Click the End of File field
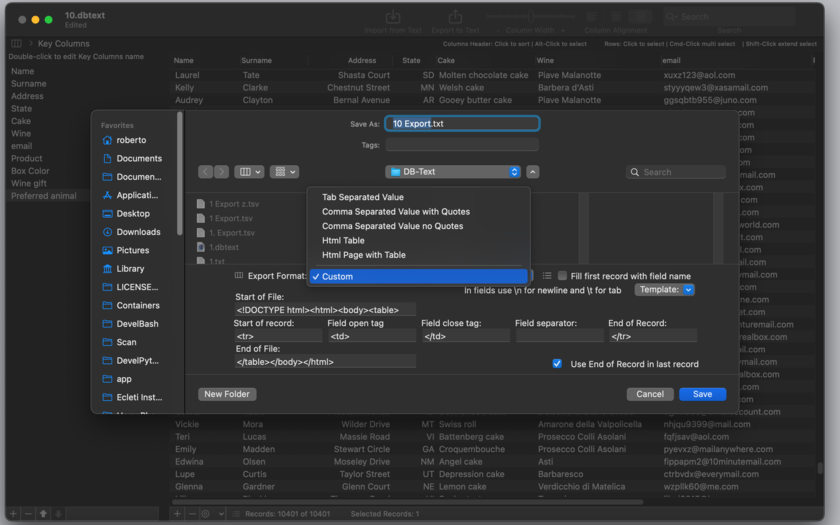The image size is (840, 525). [x=325, y=362]
